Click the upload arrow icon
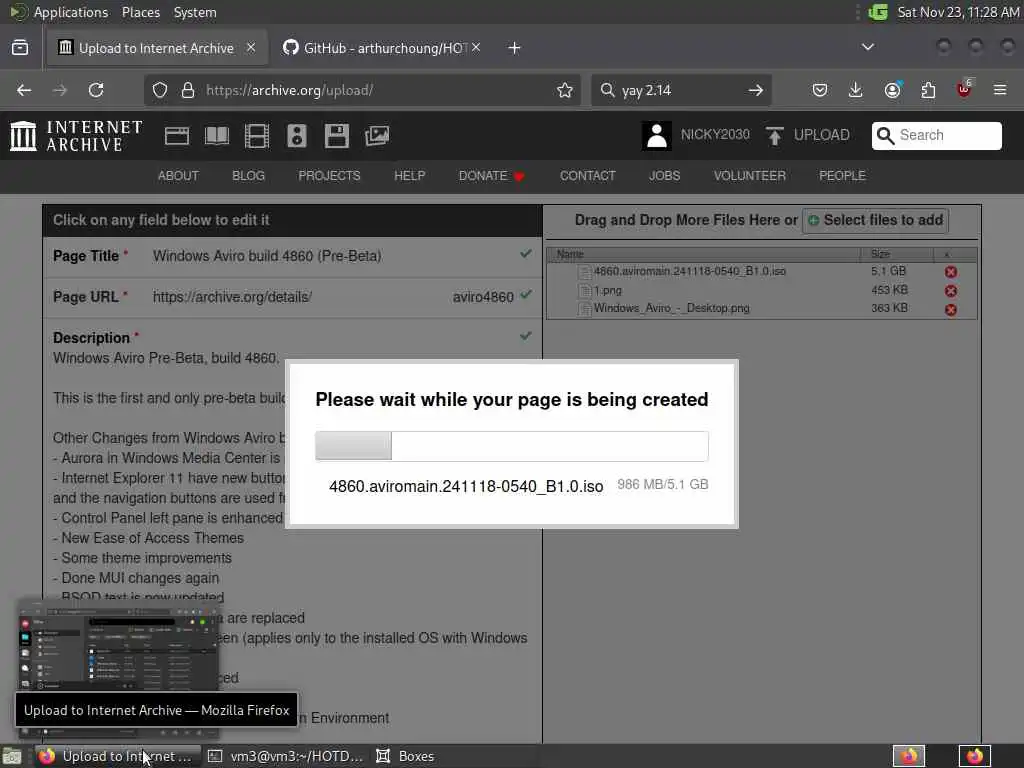1024x768 pixels. click(775, 136)
